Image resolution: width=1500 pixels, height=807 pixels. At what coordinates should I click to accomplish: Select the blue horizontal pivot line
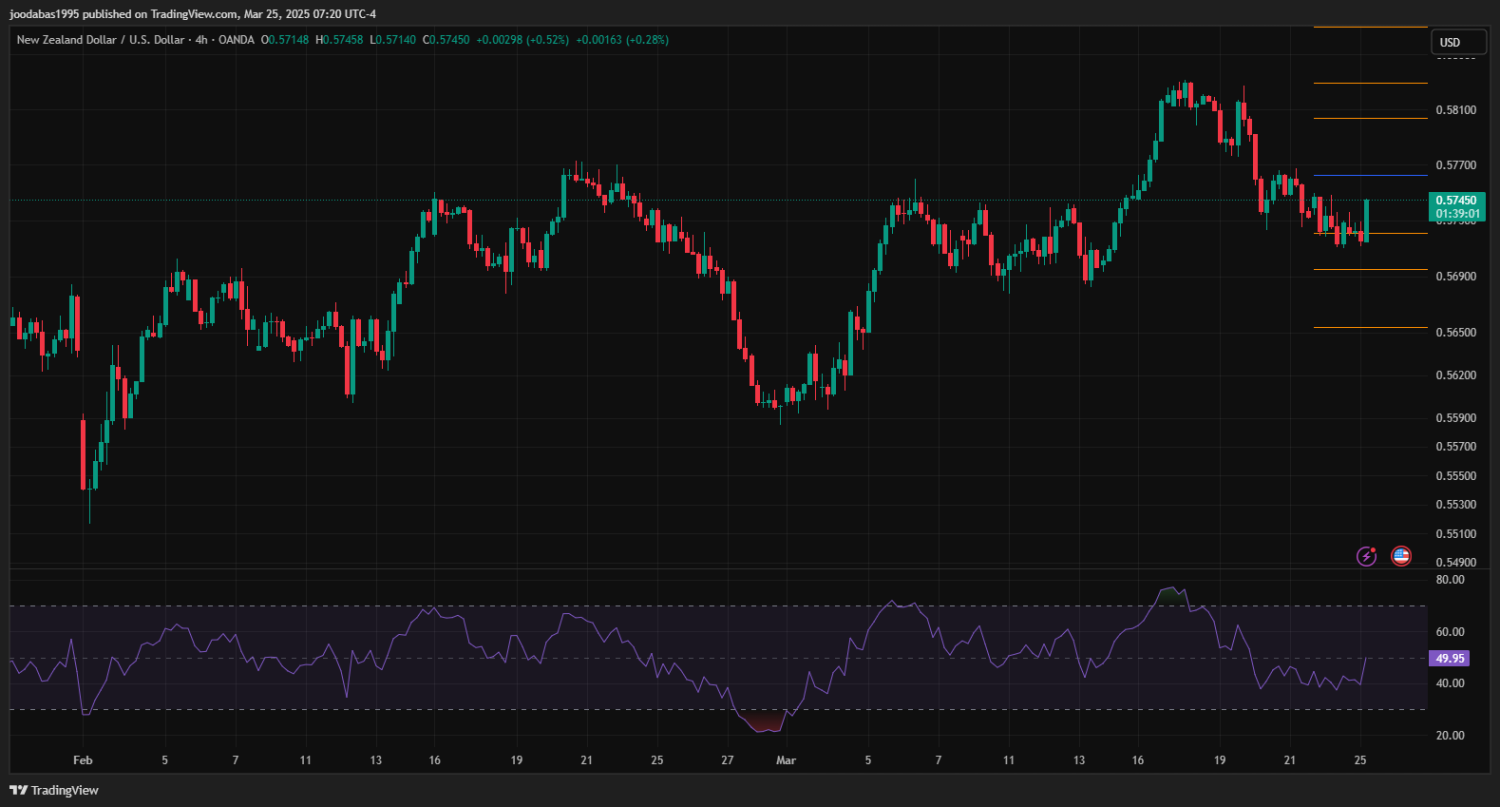[x=1370, y=176]
